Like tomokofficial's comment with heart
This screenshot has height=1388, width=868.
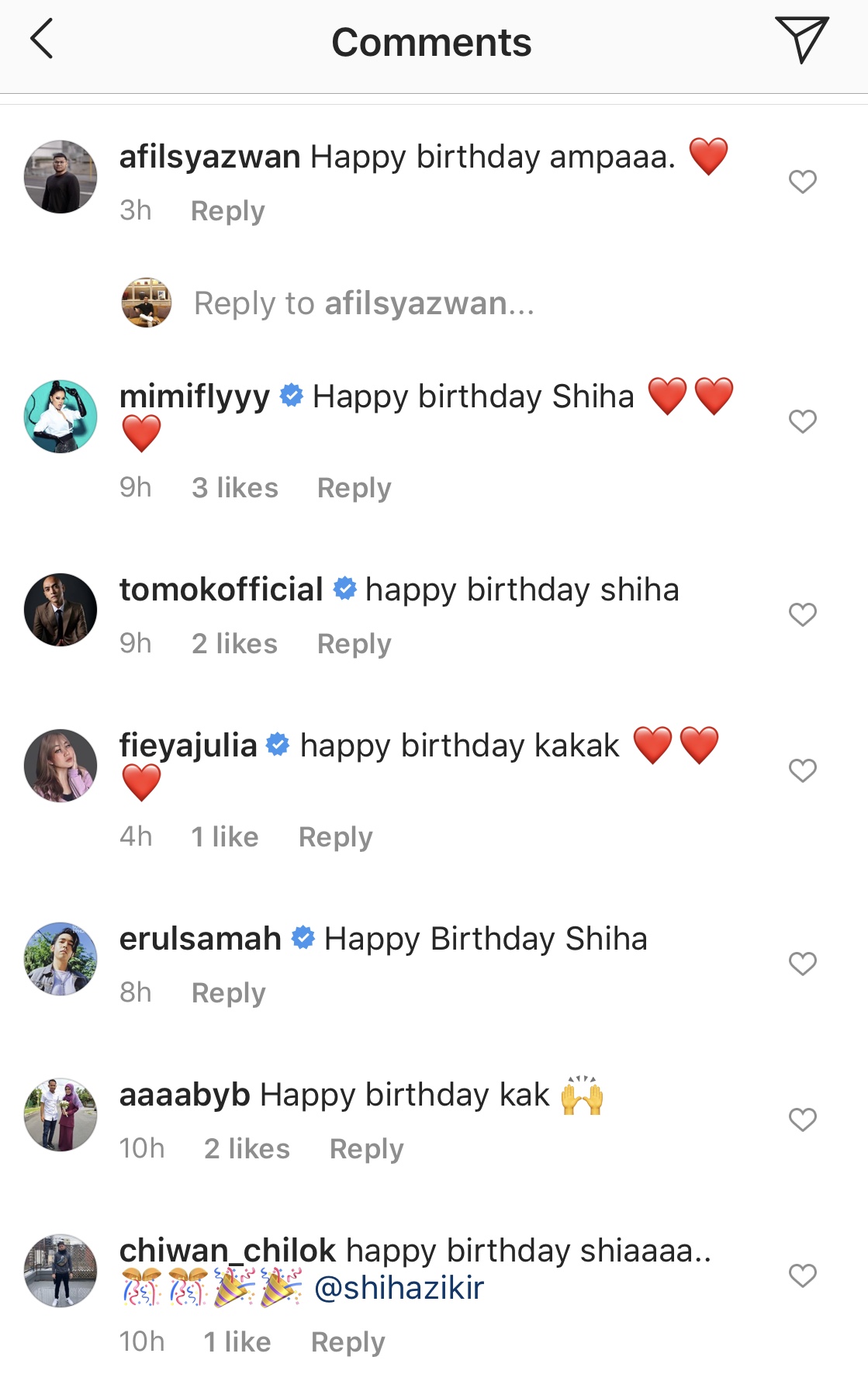click(802, 615)
